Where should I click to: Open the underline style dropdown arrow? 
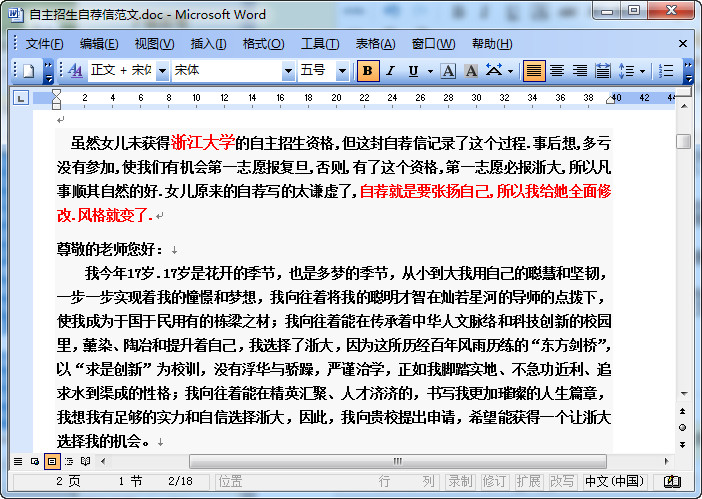point(430,71)
